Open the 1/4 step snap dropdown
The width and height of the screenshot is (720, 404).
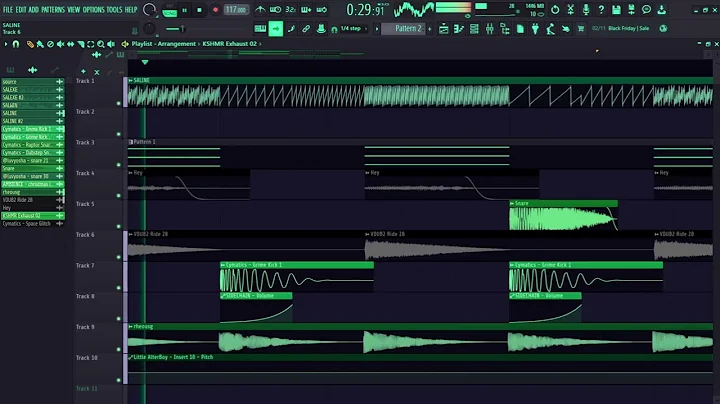click(x=354, y=28)
